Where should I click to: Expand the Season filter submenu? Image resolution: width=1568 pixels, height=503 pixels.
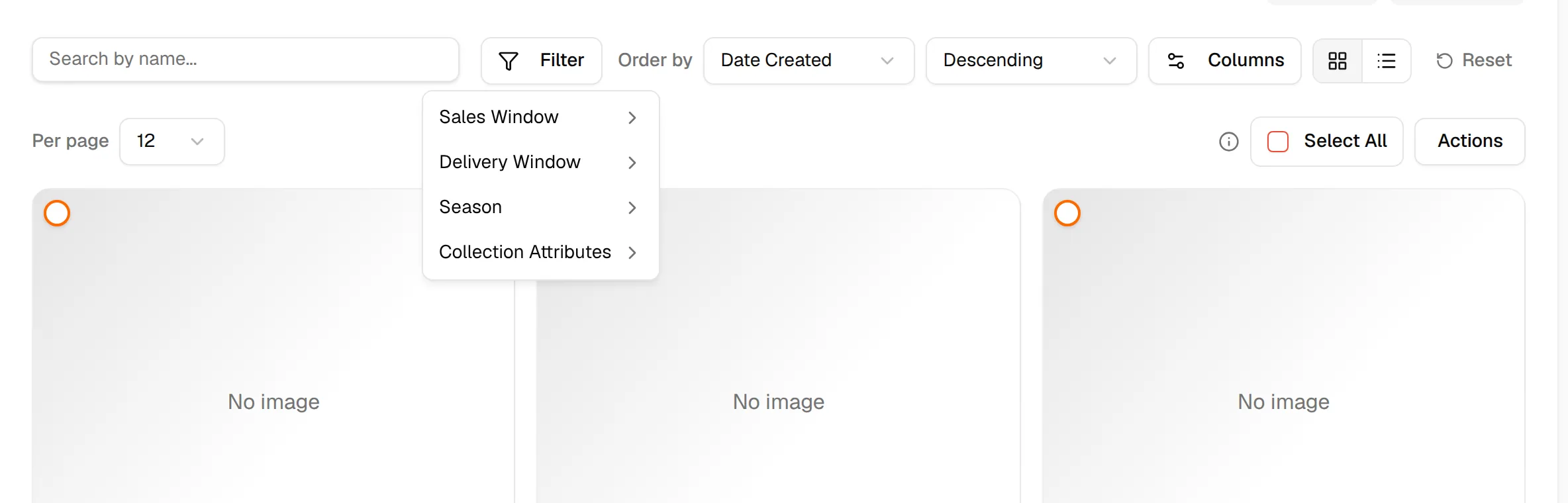coord(540,207)
